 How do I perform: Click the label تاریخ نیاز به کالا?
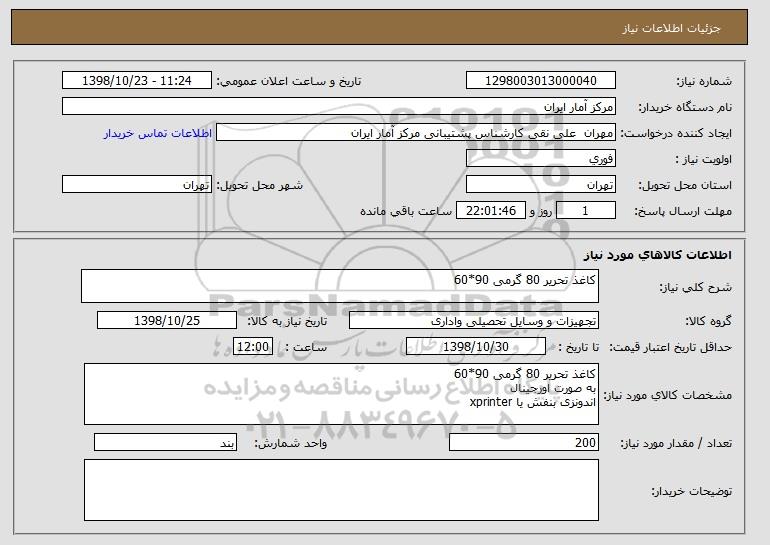287,322
